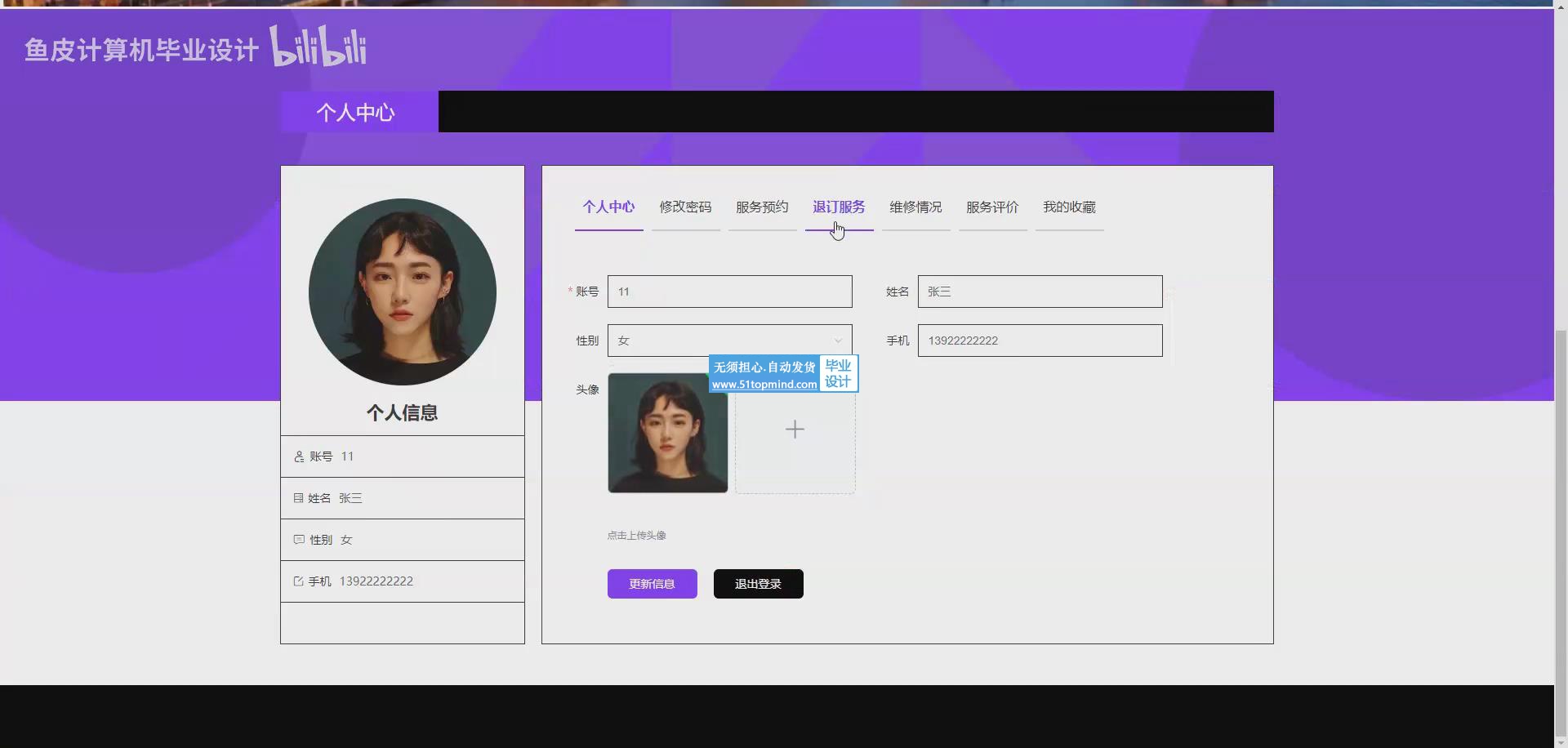Click the 手机 number input field
The height and width of the screenshot is (748, 1568).
click(x=1040, y=341)
